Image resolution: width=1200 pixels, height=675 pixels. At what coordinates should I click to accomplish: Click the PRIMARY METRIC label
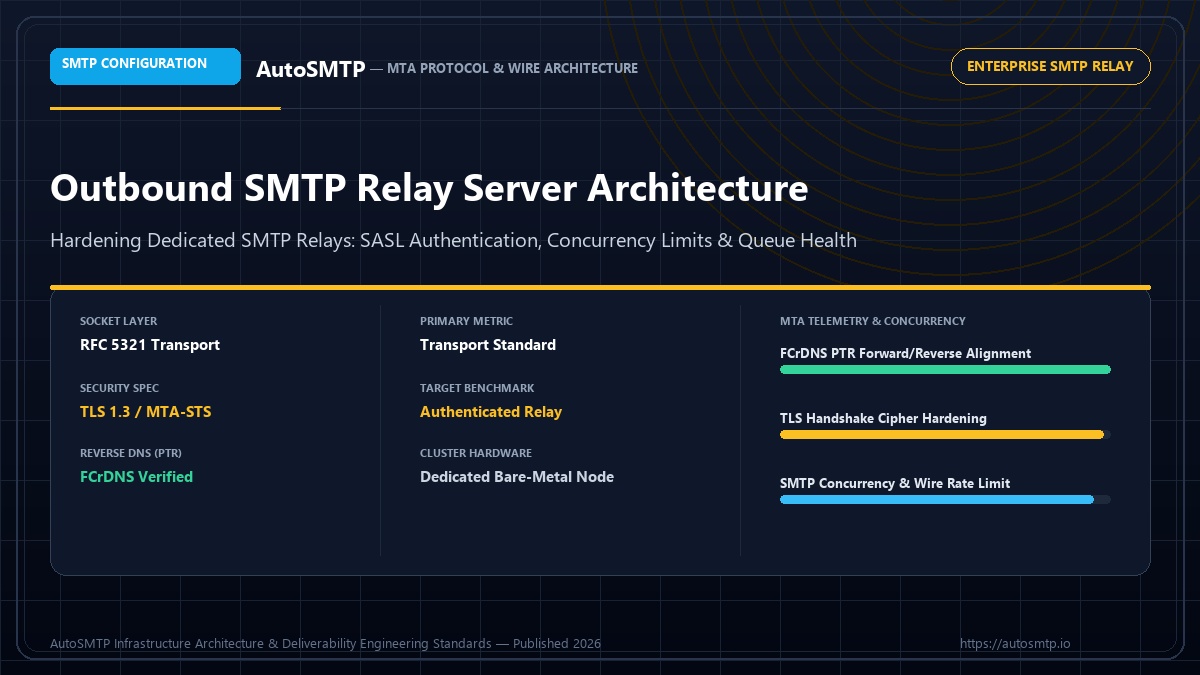466,321
